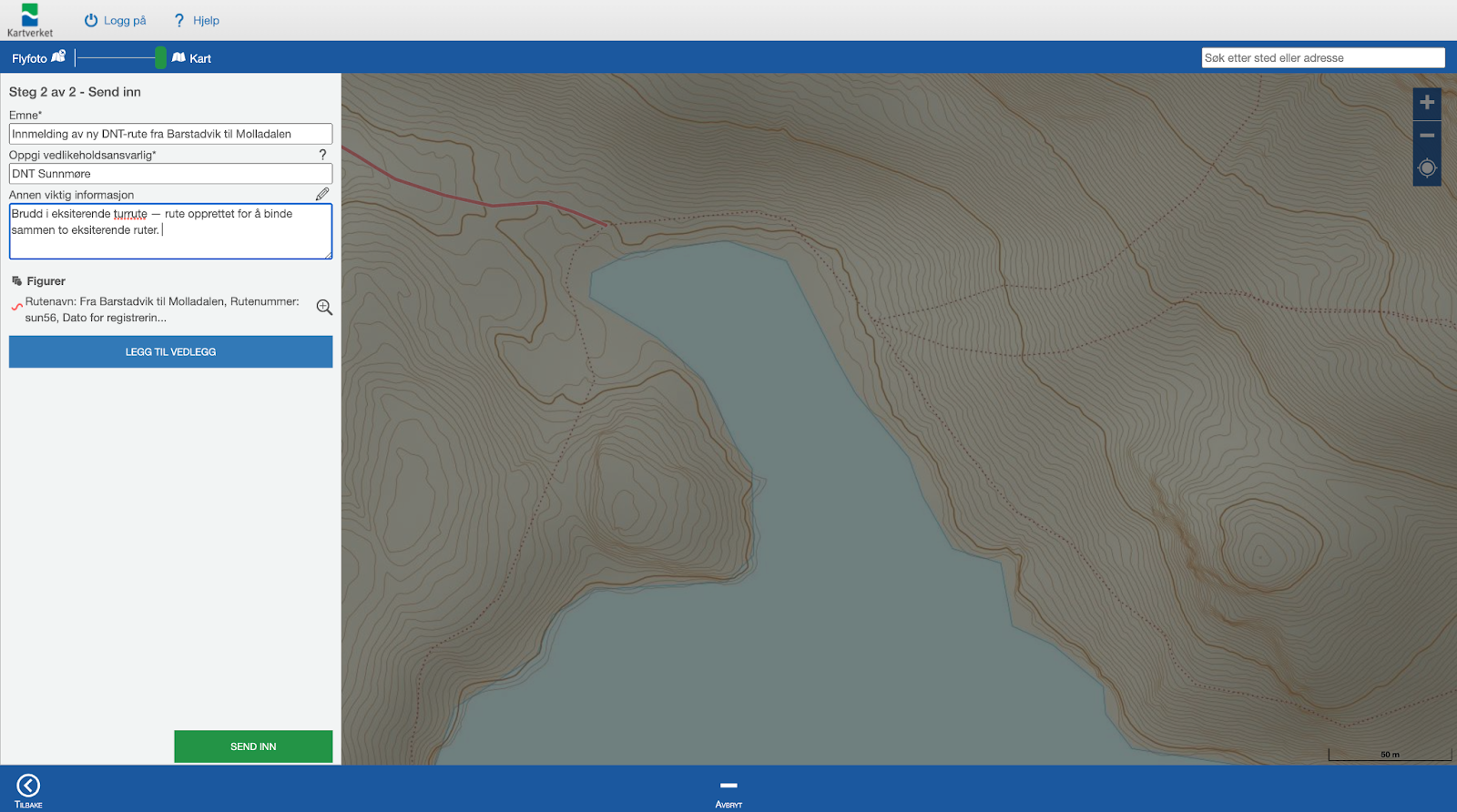Show help for vedlikeholdsansvarlig field
The width and height of the screenshot is (1457, 812).
pyautogui.click(x=322, y=155)
